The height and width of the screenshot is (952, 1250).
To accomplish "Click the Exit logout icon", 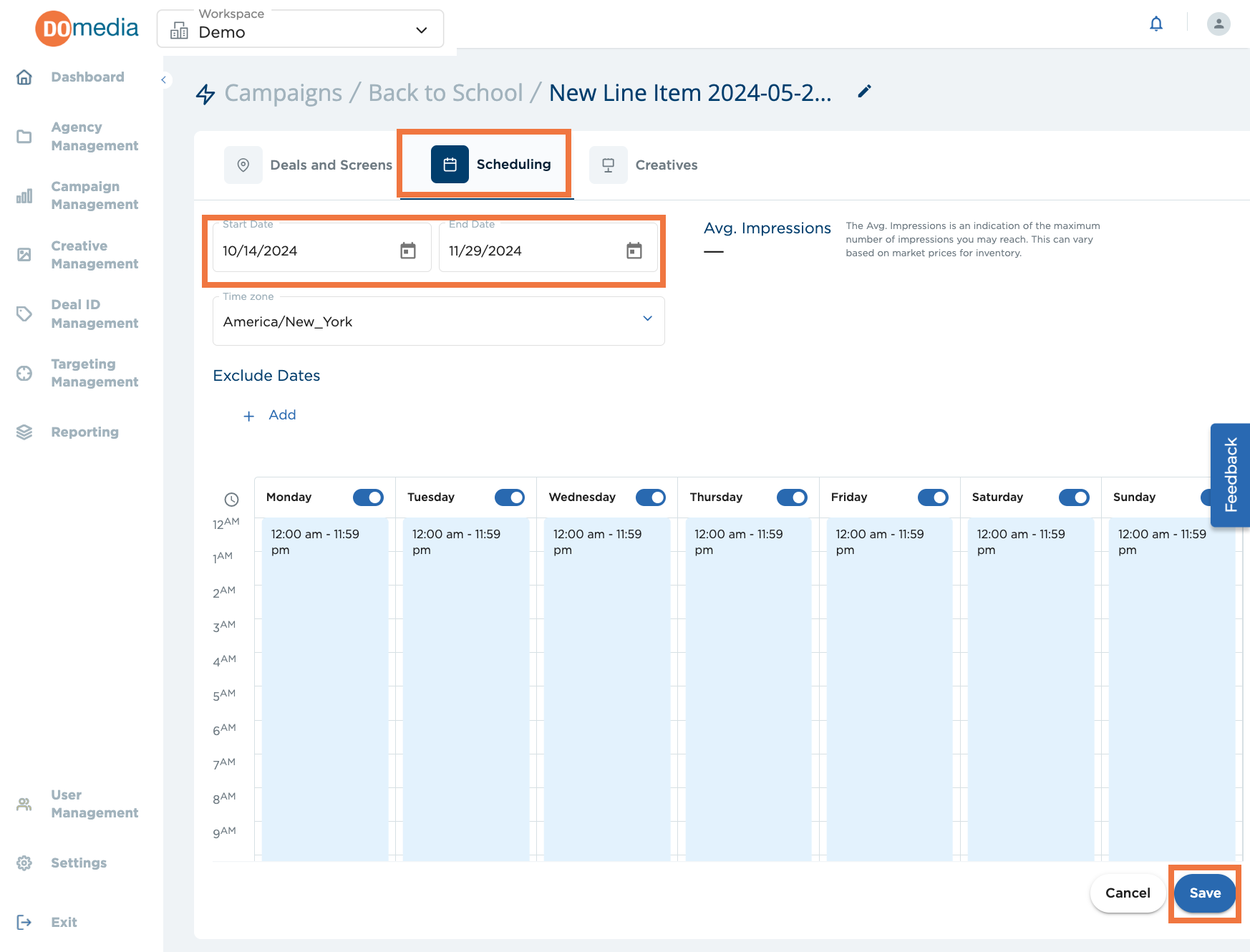I will tap(24, 923).
